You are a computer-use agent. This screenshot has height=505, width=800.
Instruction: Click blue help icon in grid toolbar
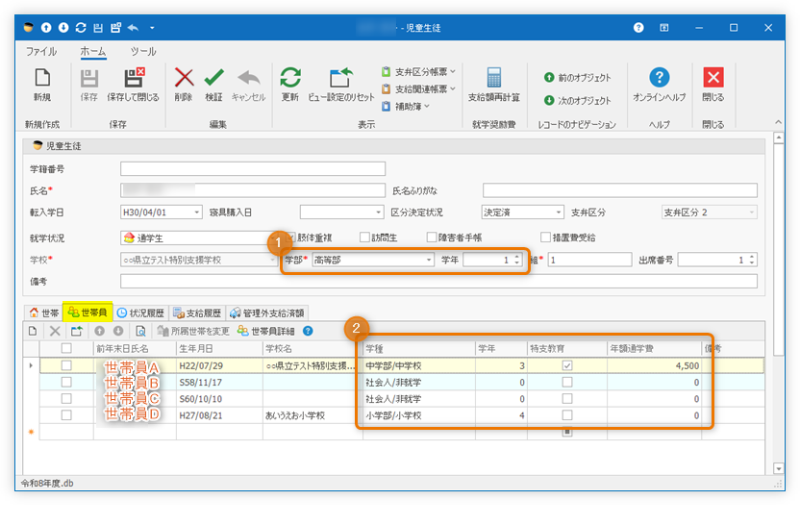tap(308, 331)
